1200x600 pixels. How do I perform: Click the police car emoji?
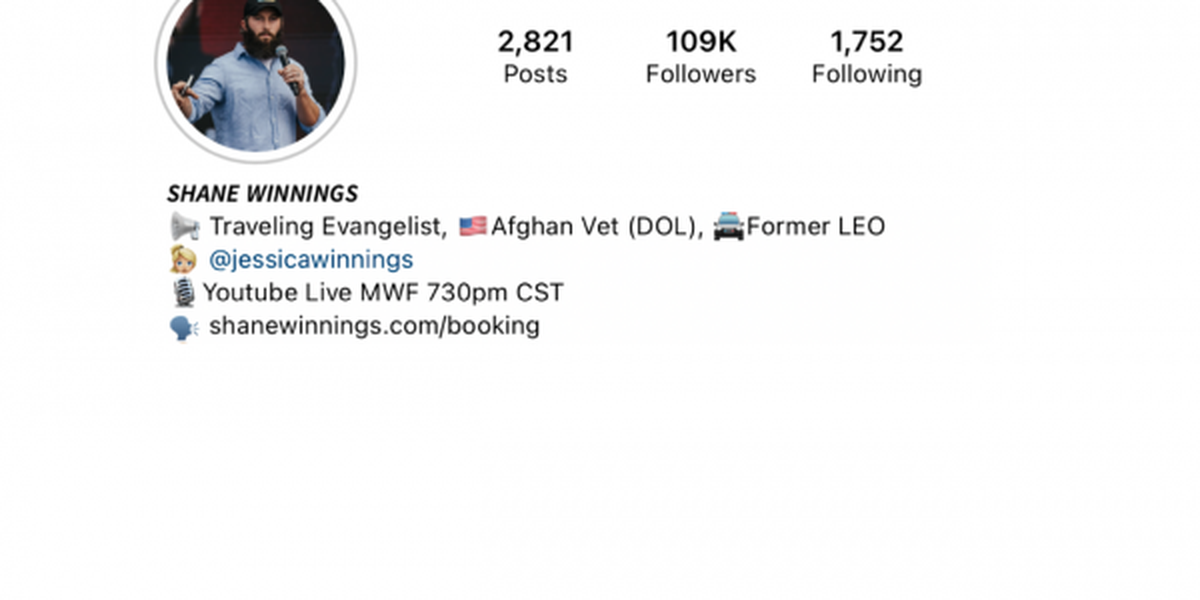click(729, 227)
